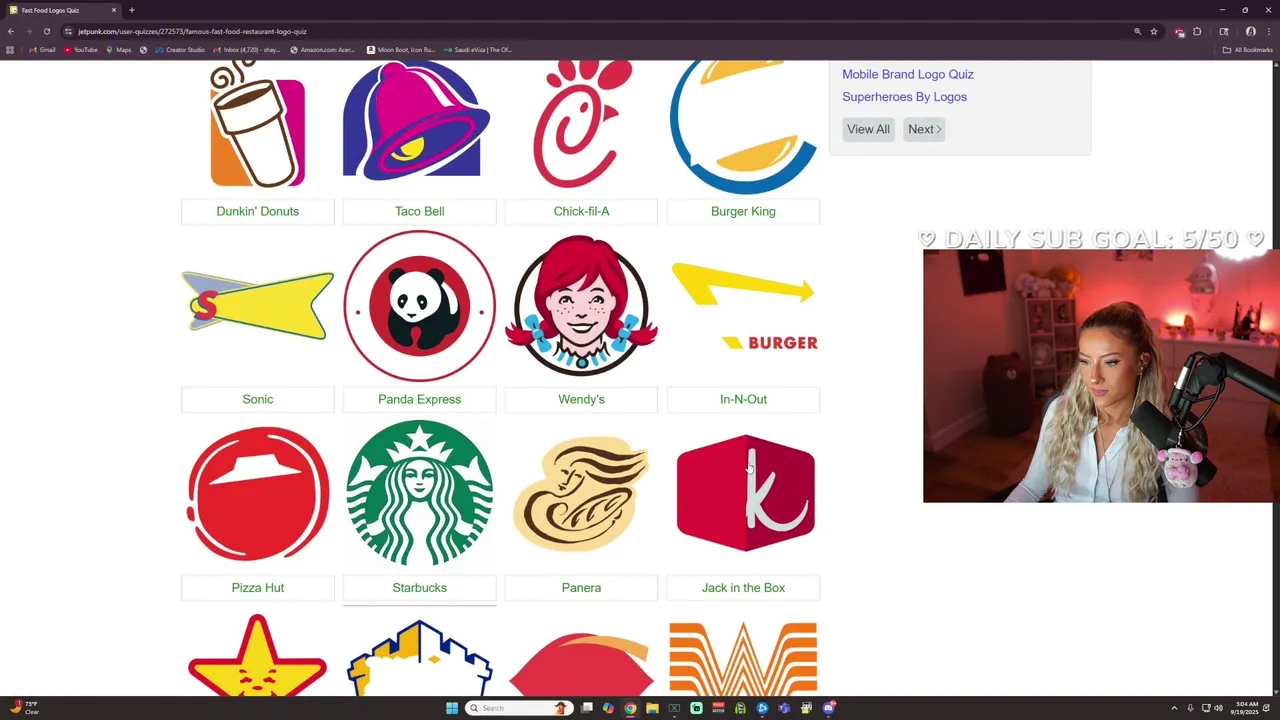Click the In-N-Out answer text

tap(743, 399)
